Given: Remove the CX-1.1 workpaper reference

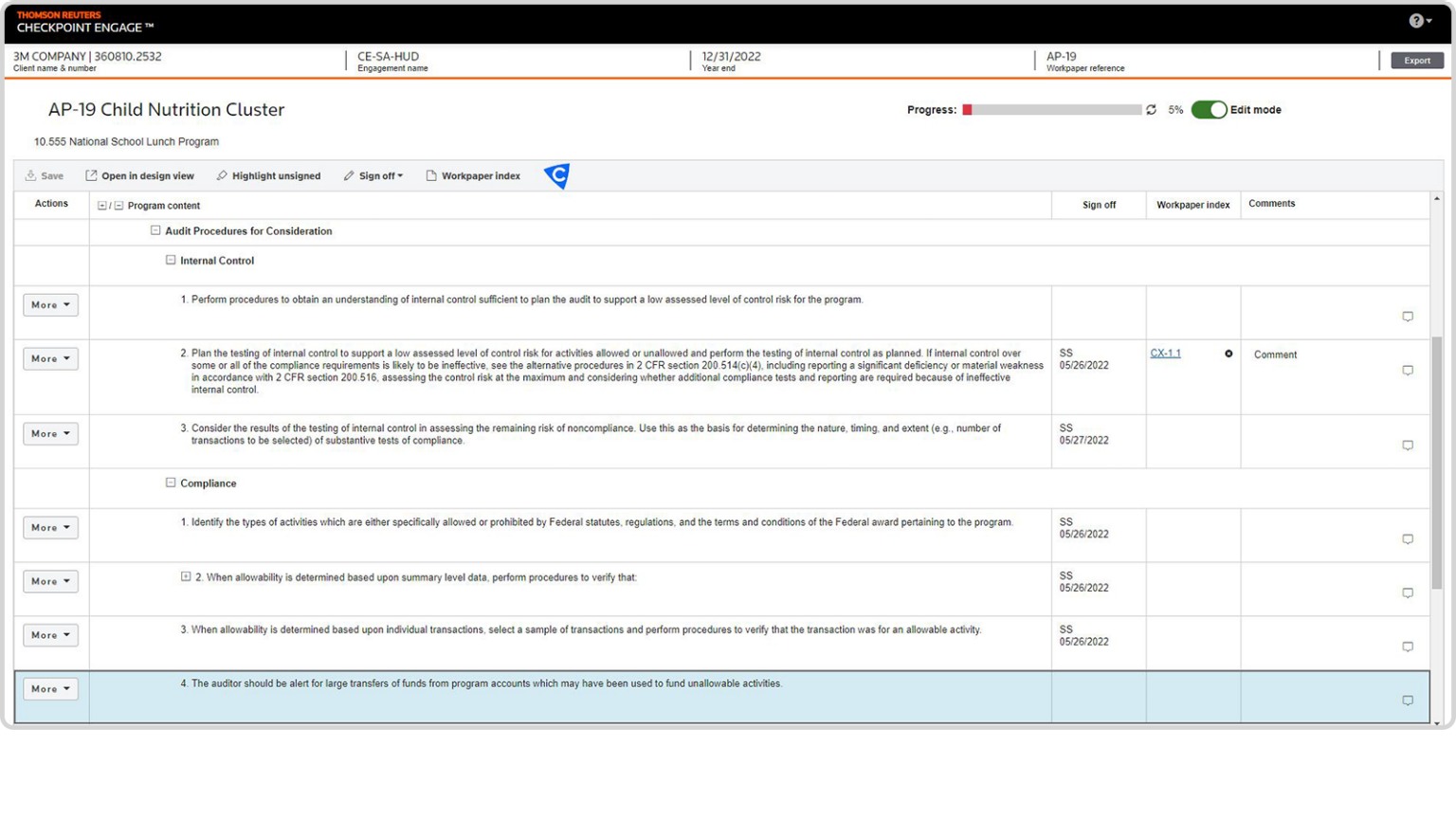Looking at the screenshot, I should pyautogui.click(x=1228, y=354).
